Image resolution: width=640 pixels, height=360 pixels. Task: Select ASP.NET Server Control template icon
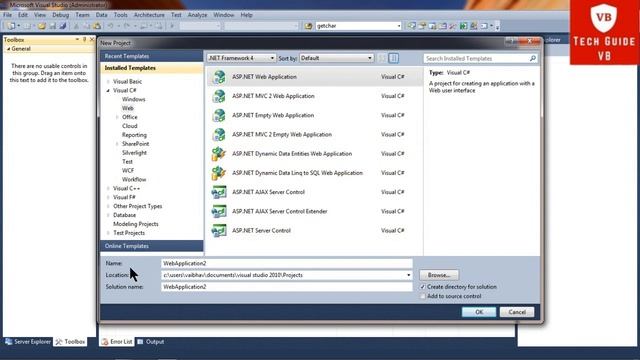click(219, 230)
